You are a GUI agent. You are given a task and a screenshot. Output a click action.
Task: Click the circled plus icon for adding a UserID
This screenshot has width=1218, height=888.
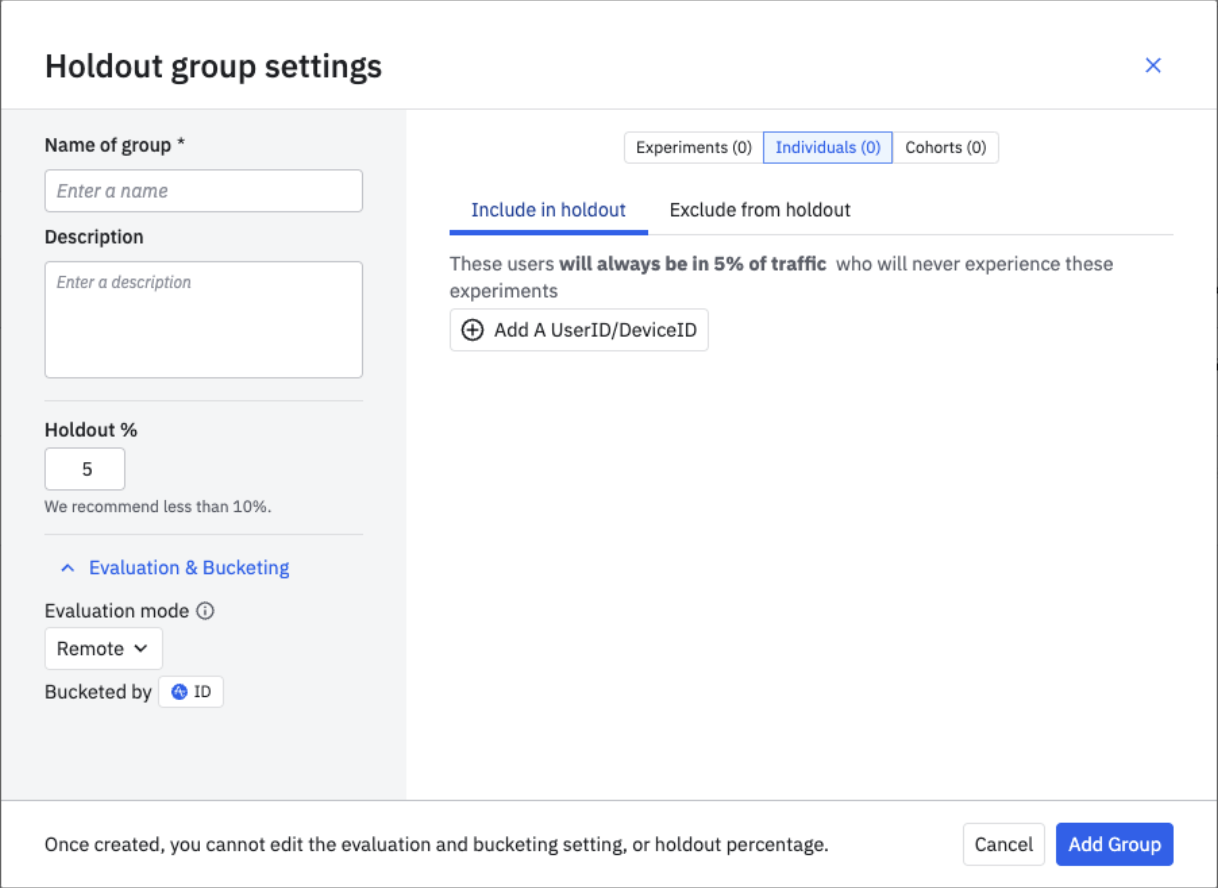(x=472, y=330)
